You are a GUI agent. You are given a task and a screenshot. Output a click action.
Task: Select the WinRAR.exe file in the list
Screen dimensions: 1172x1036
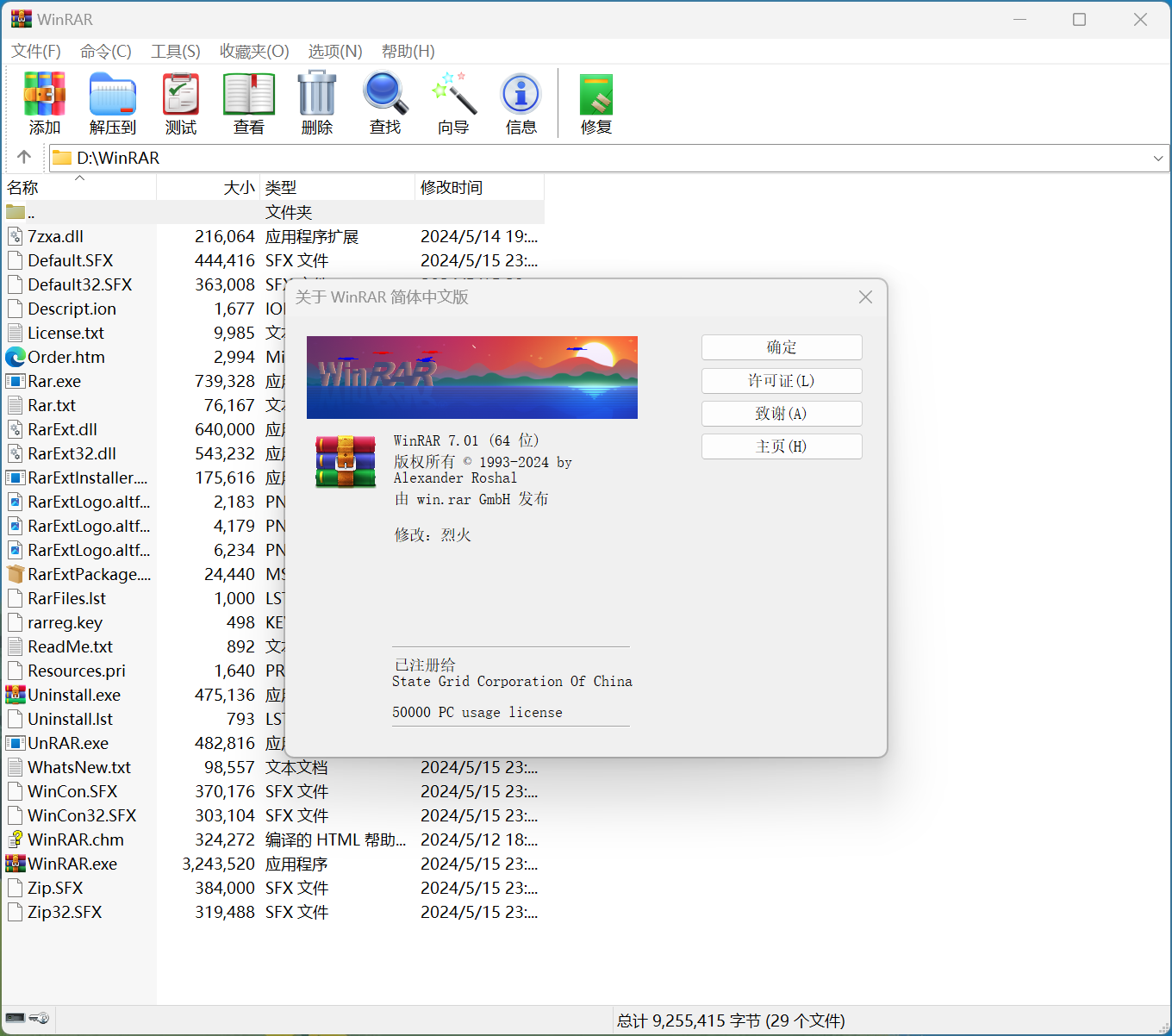point(76,864)
